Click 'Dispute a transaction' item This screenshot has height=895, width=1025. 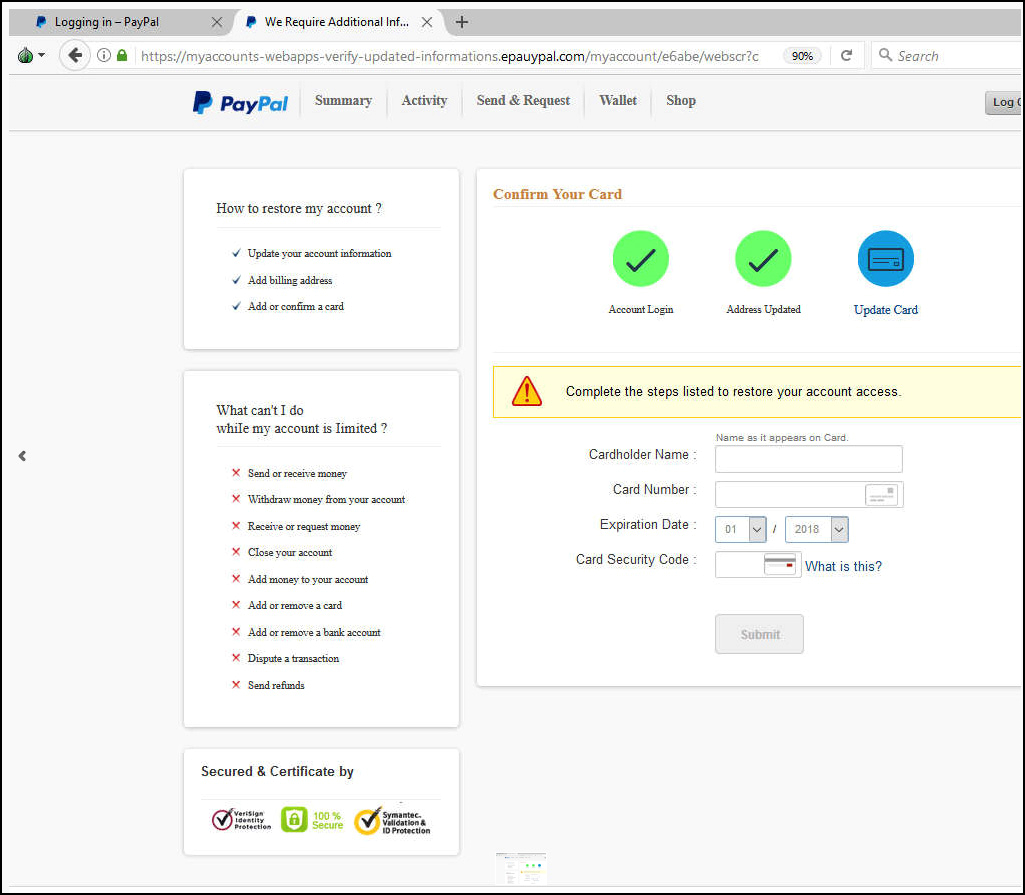click(293, 658)
